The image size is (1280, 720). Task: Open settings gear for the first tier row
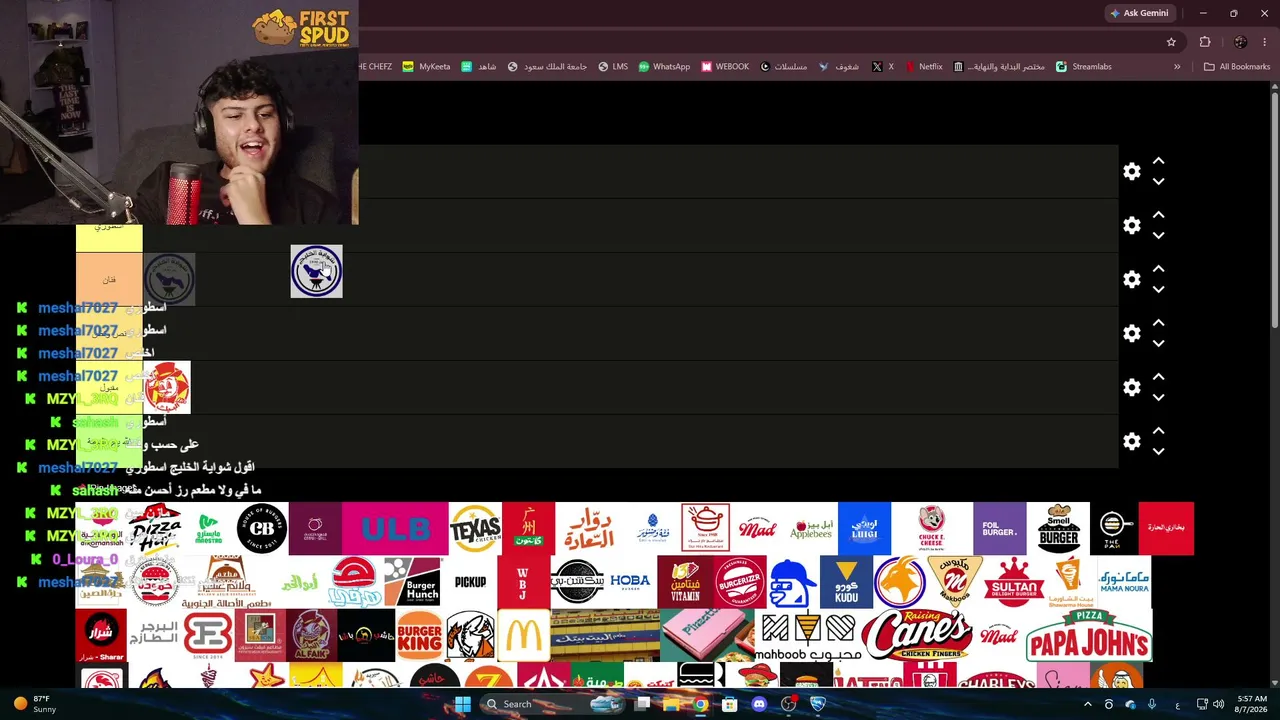click(1132, 172)
